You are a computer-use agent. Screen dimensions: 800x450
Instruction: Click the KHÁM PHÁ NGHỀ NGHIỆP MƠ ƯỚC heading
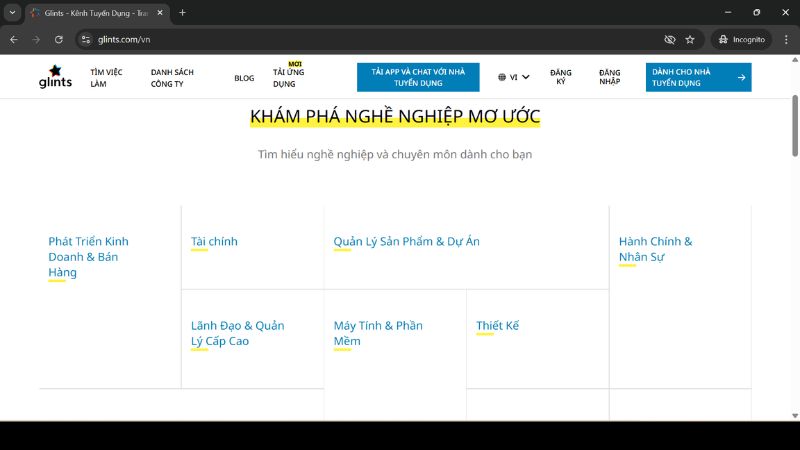[395, 116]
